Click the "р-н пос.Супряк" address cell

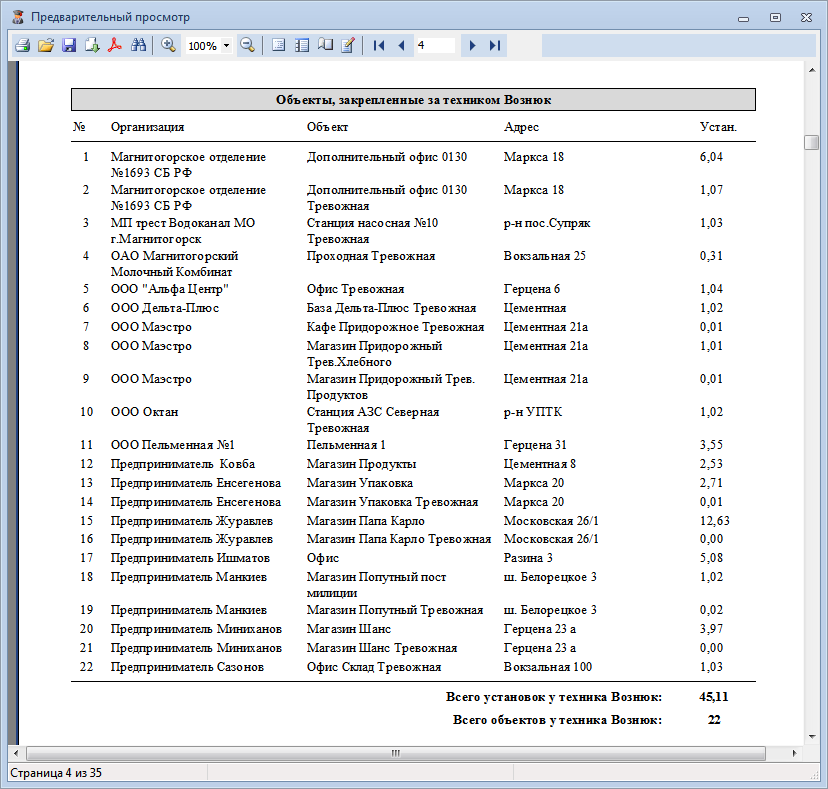coord(547,223)
